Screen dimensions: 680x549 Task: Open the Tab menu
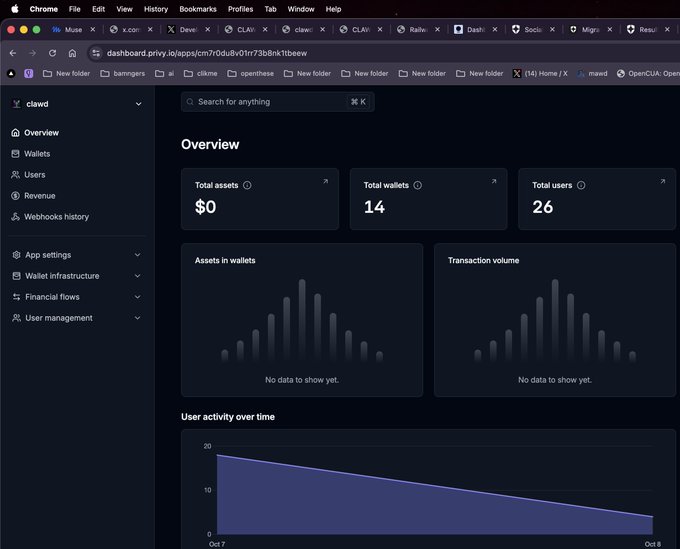(x=271, y=9)
